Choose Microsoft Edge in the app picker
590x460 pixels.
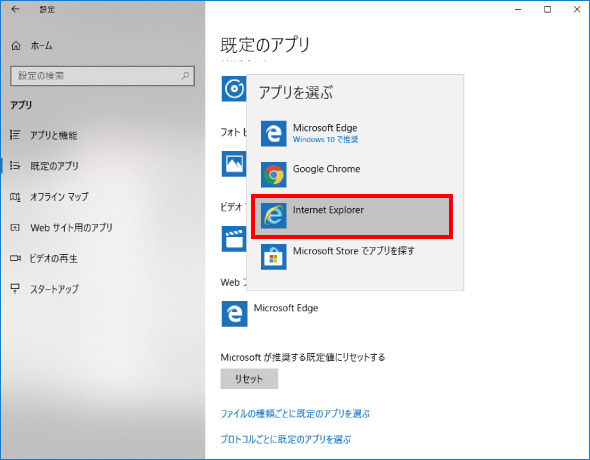coord(352,134)
